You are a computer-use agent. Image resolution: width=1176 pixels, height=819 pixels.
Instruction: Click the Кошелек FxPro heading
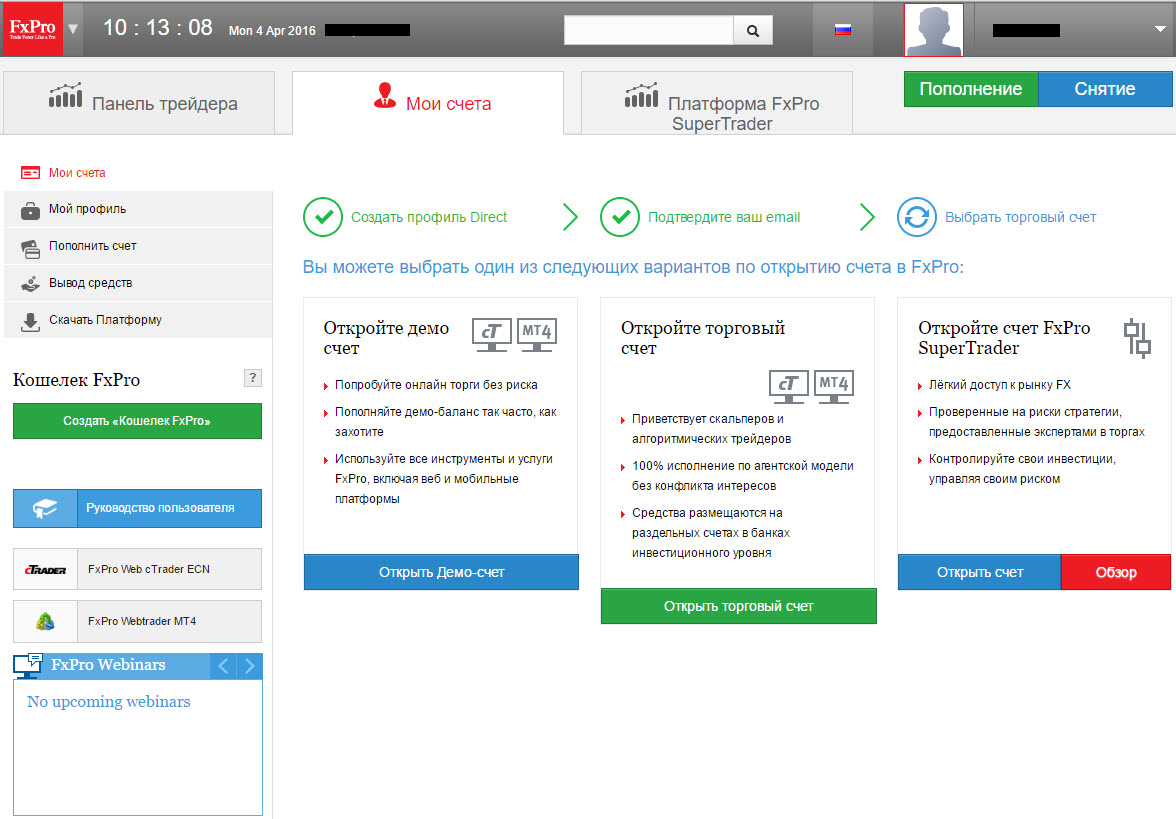(x=76, y=380)
